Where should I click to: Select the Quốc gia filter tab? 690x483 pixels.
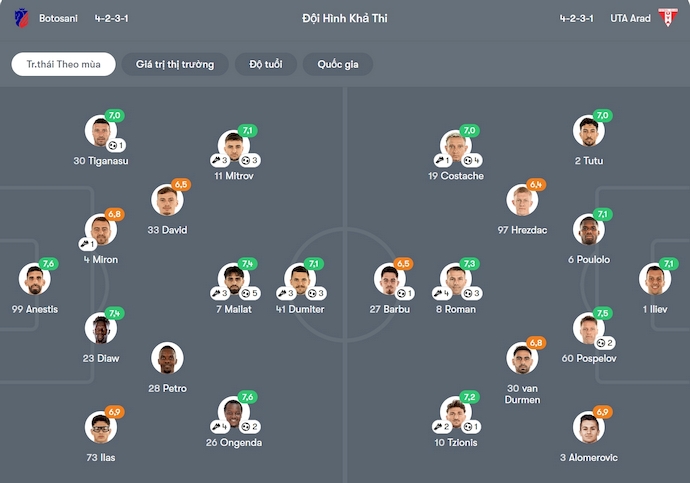pos(338,64)
